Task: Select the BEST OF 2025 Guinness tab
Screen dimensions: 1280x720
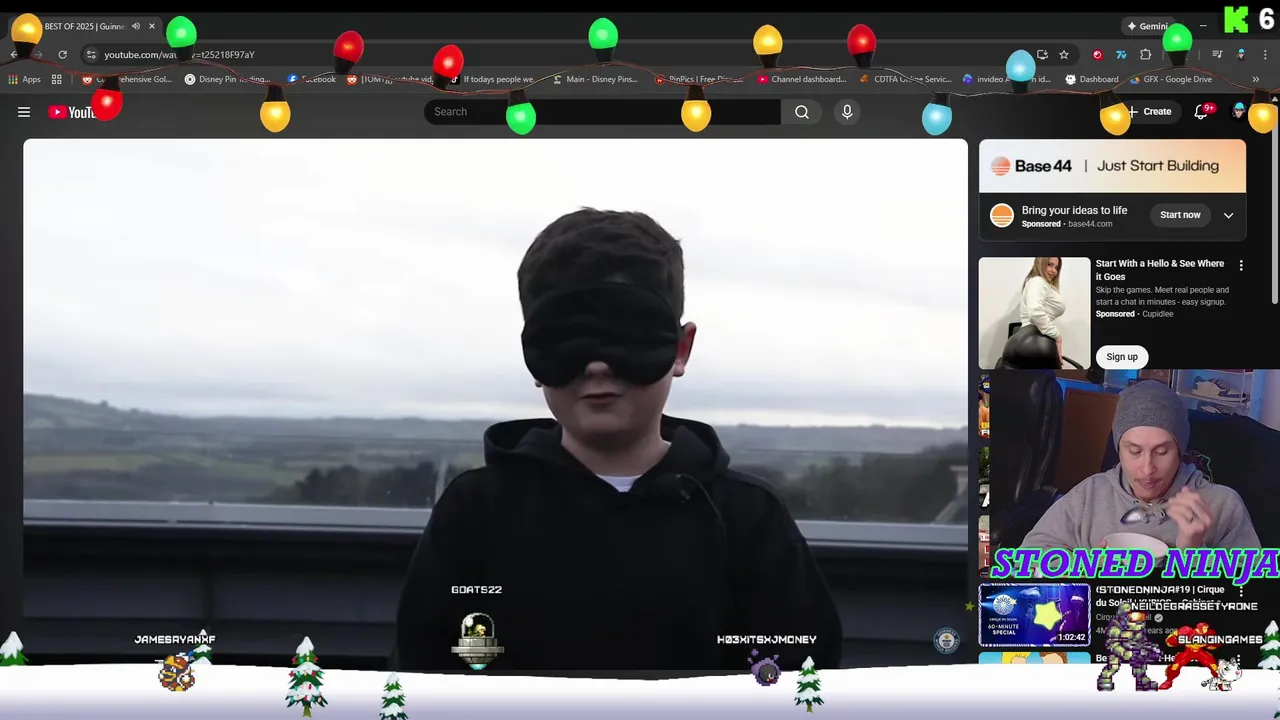Action: pyautogui.click(x=84, y=26)
